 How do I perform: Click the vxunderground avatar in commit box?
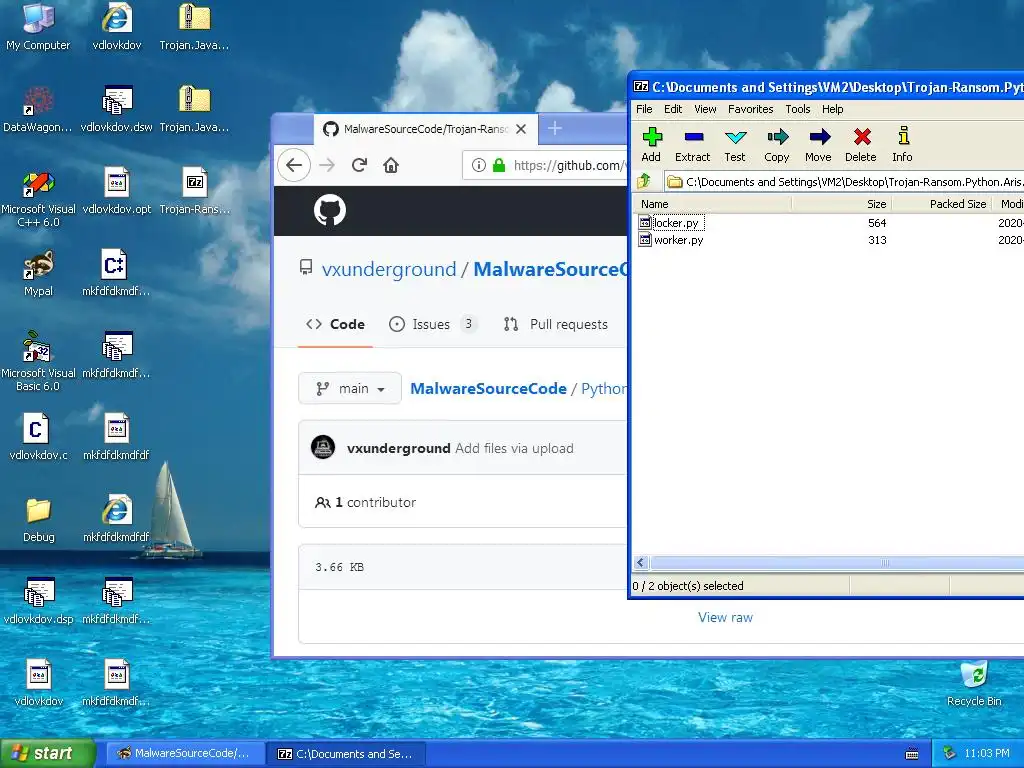click(323, 448)
